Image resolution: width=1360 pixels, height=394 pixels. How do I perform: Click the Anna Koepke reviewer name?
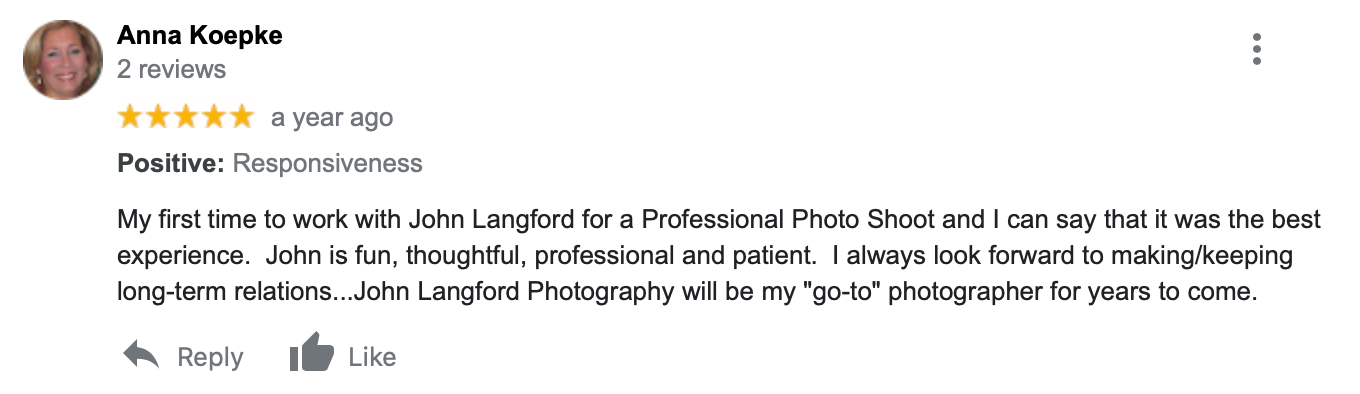pyautogui.click(x=200, y=36)
